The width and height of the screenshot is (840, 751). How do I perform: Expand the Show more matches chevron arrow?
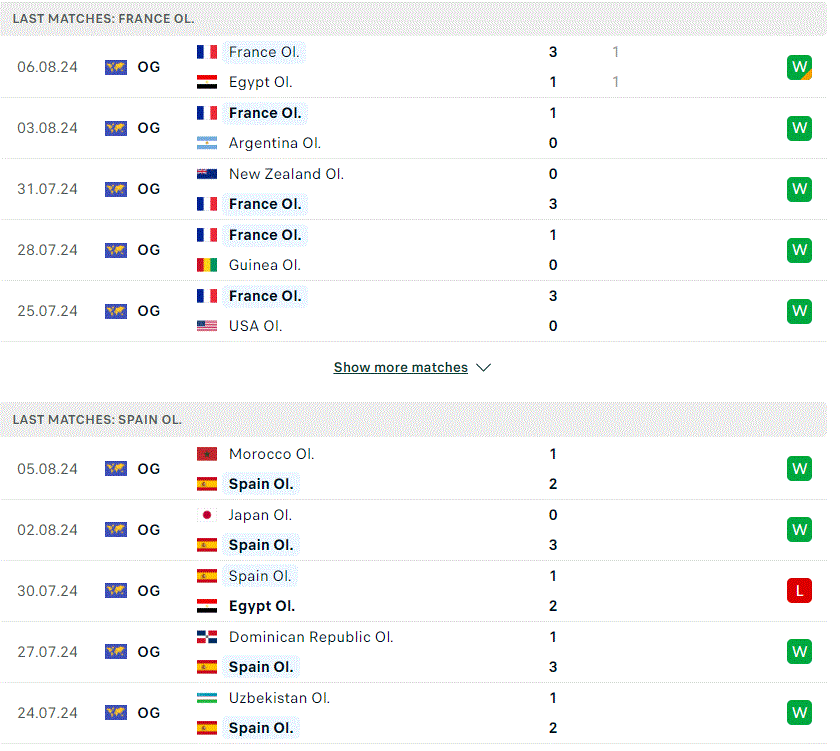coord(483,367)
